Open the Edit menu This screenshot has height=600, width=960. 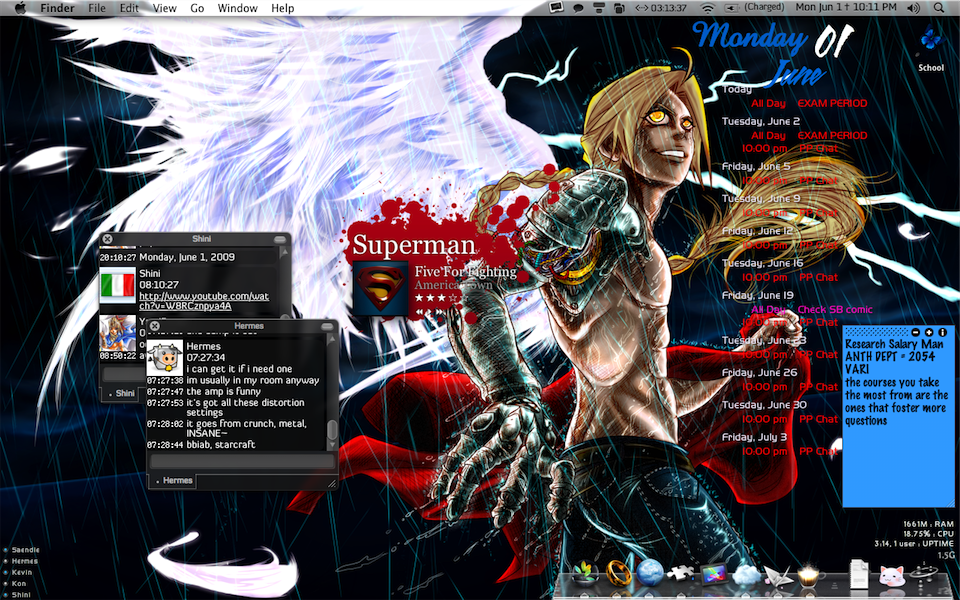click(129, 8)
